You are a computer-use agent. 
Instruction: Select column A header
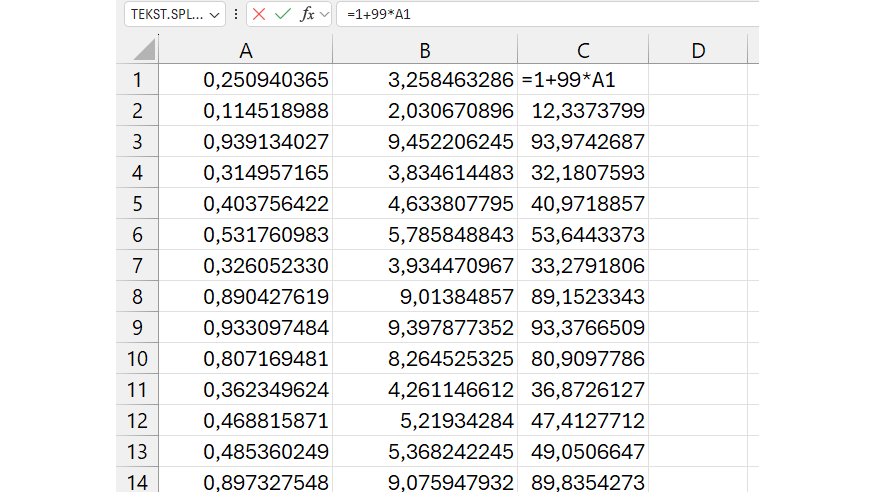click(x=246, y=50)
